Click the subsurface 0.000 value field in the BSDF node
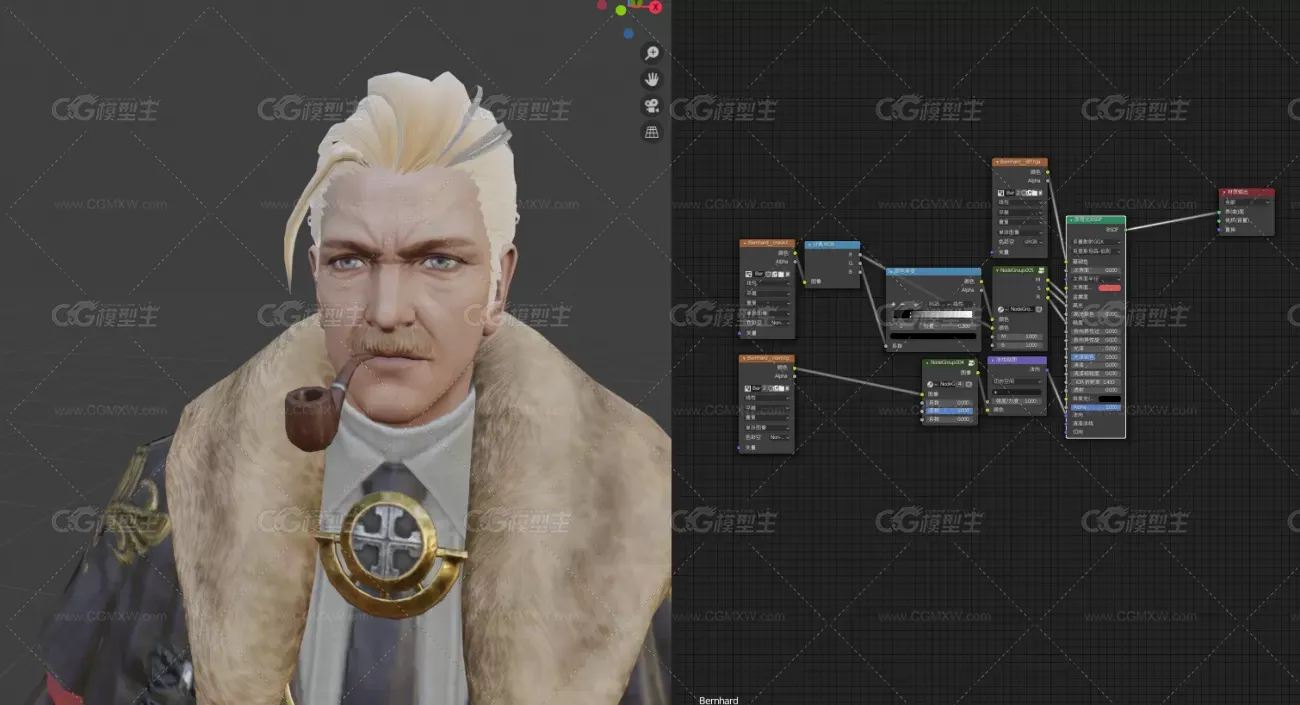 point(1096,270)
